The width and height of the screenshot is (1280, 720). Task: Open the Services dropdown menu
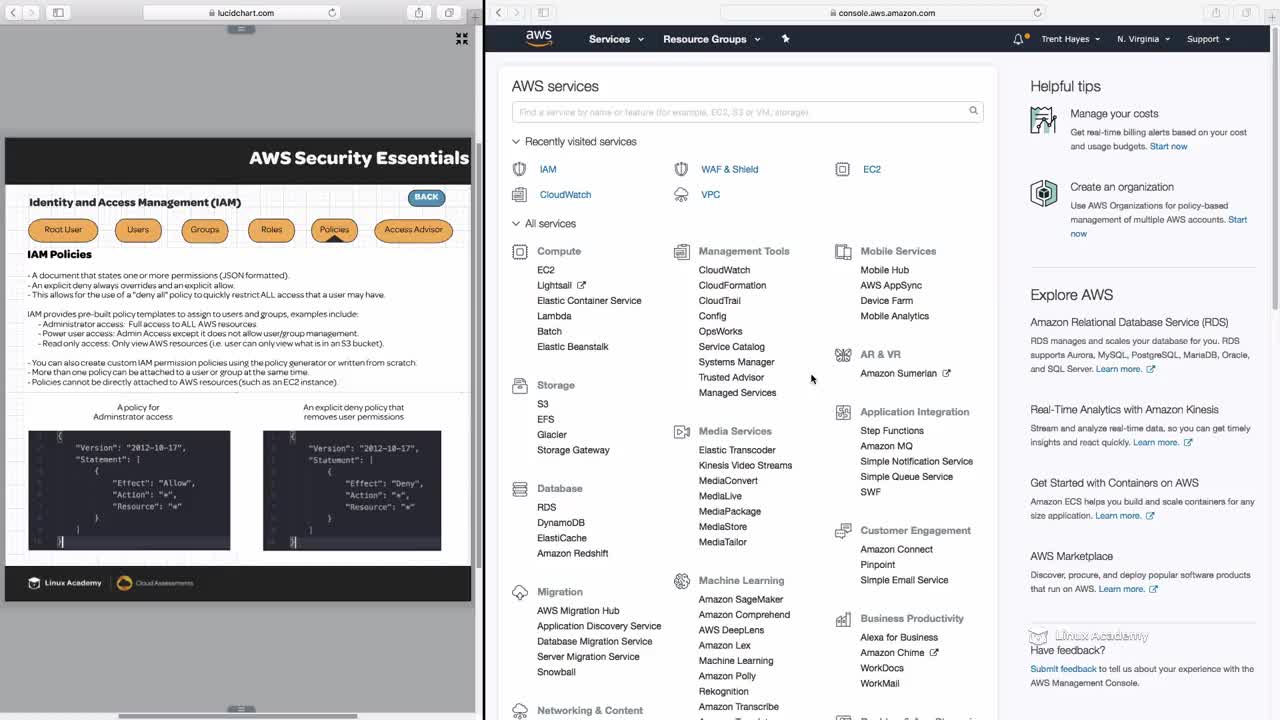point(616,39)
